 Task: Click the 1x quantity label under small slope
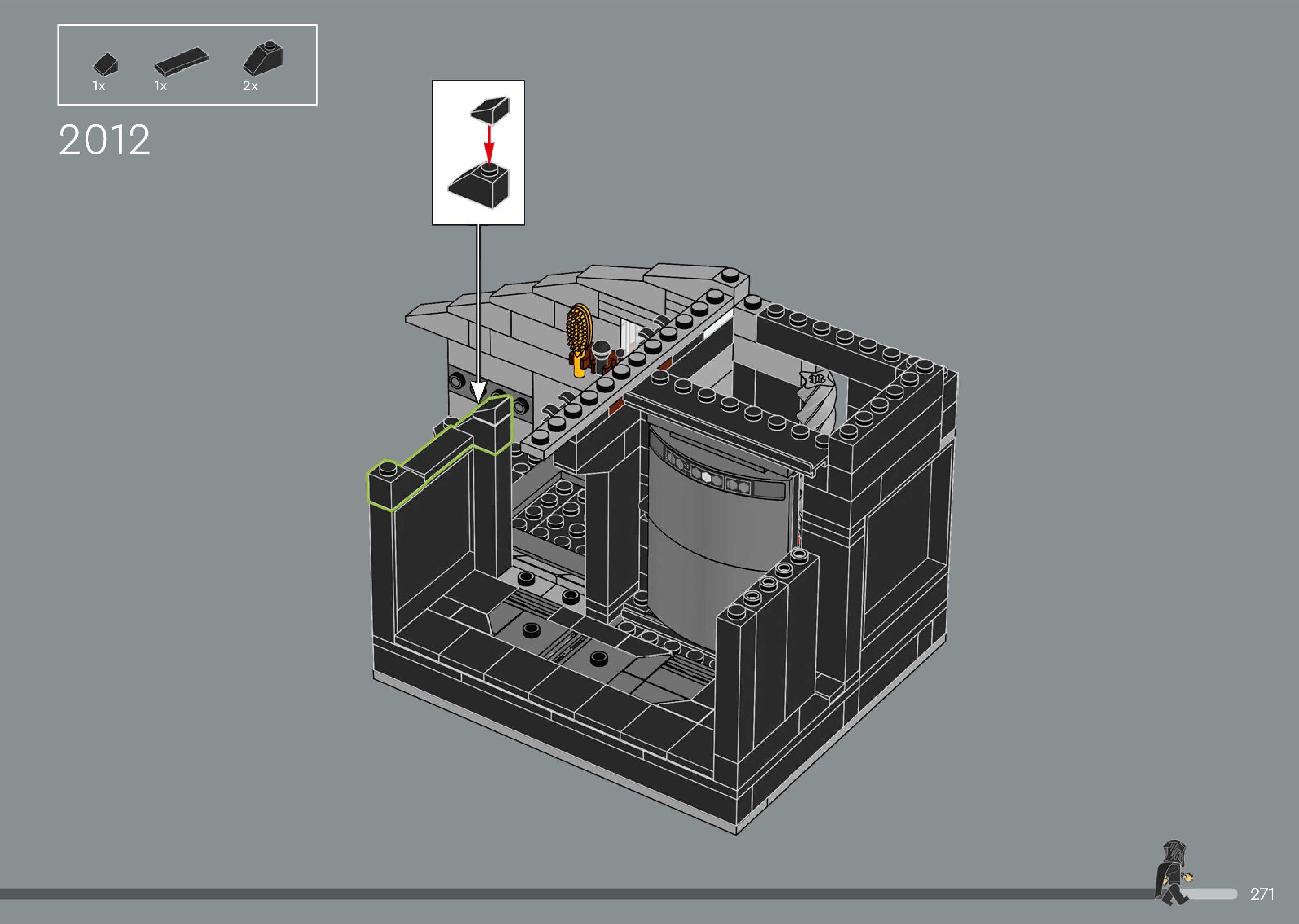coord(99,86)
